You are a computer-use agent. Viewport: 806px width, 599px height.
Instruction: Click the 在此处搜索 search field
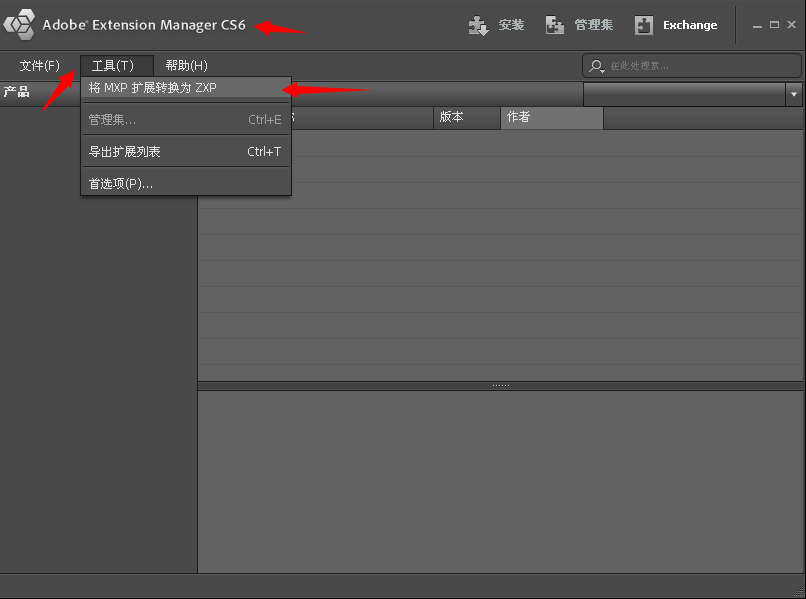click(691, 66)
